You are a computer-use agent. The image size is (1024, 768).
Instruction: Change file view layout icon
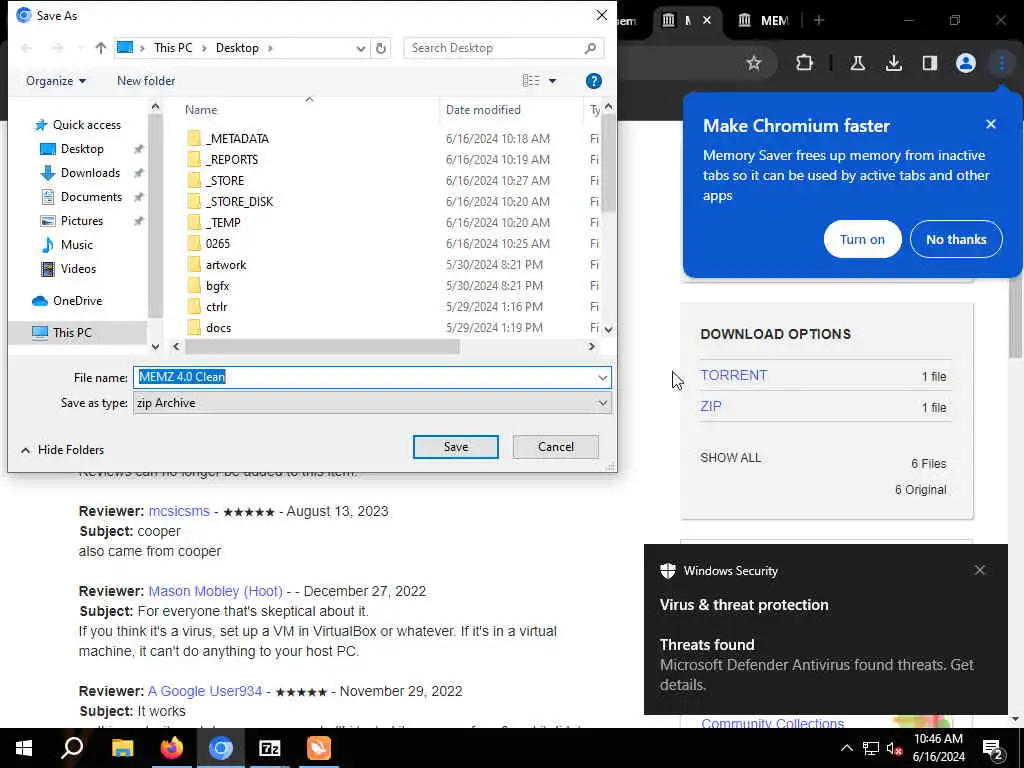click(531, 80)
